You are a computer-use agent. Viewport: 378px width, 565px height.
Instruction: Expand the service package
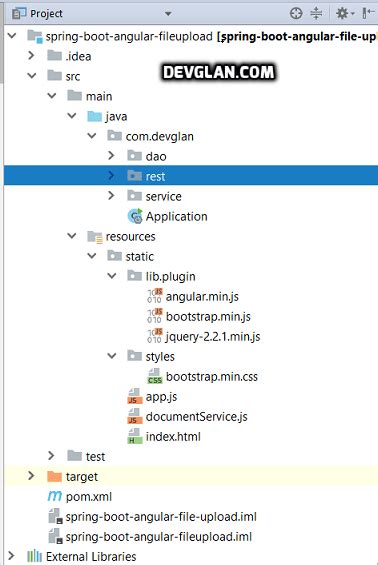pyautogui.click(x=111, y=196)
